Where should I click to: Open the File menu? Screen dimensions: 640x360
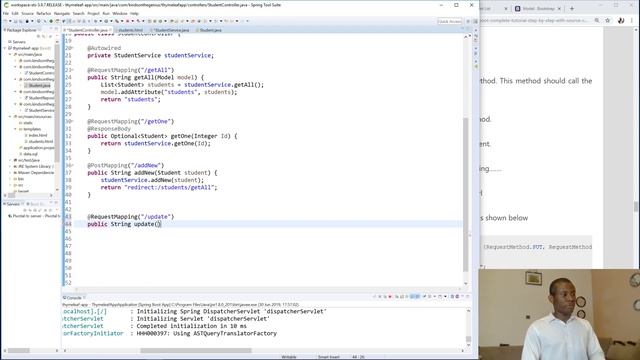pos(5,13)
